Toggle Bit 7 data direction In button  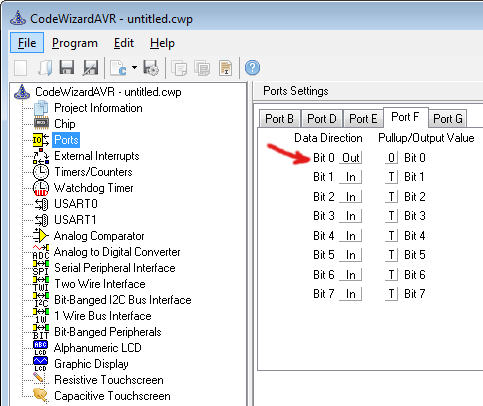coord(351,294)
